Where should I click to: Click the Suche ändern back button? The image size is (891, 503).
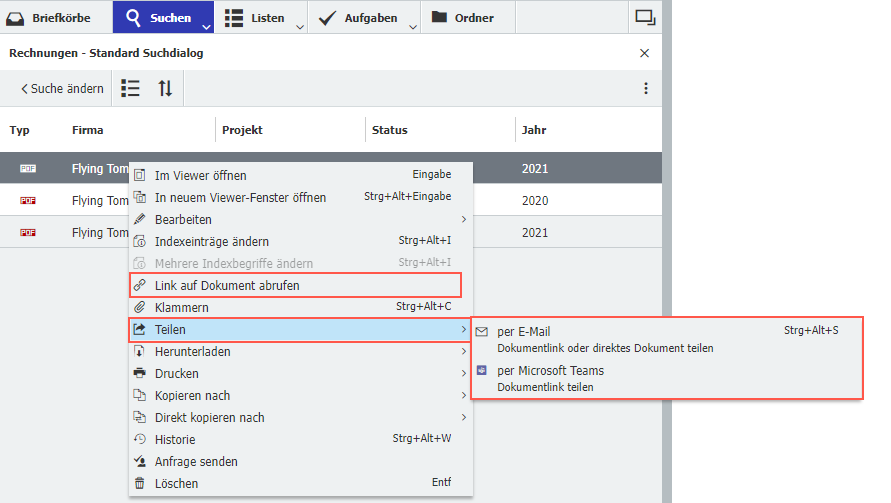coord(61,89)
